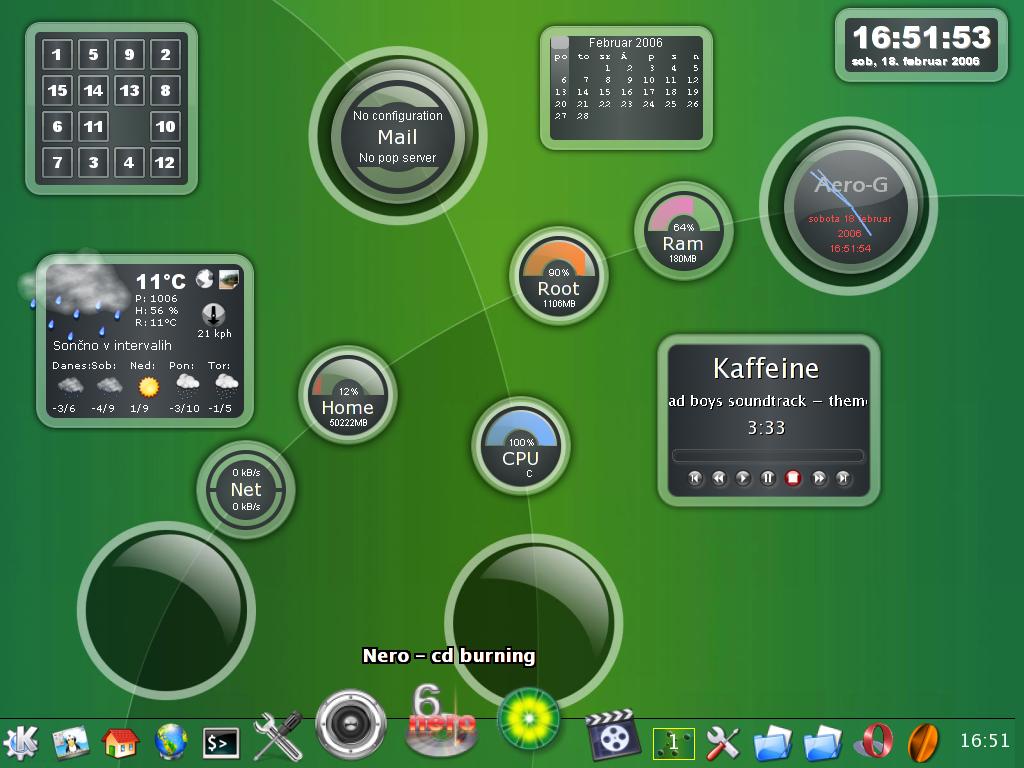This screenshot has width=1024, height=768.
Task: Play the track in Kaffeine widget
Action: pyautogui.click(x=743, y=478)
